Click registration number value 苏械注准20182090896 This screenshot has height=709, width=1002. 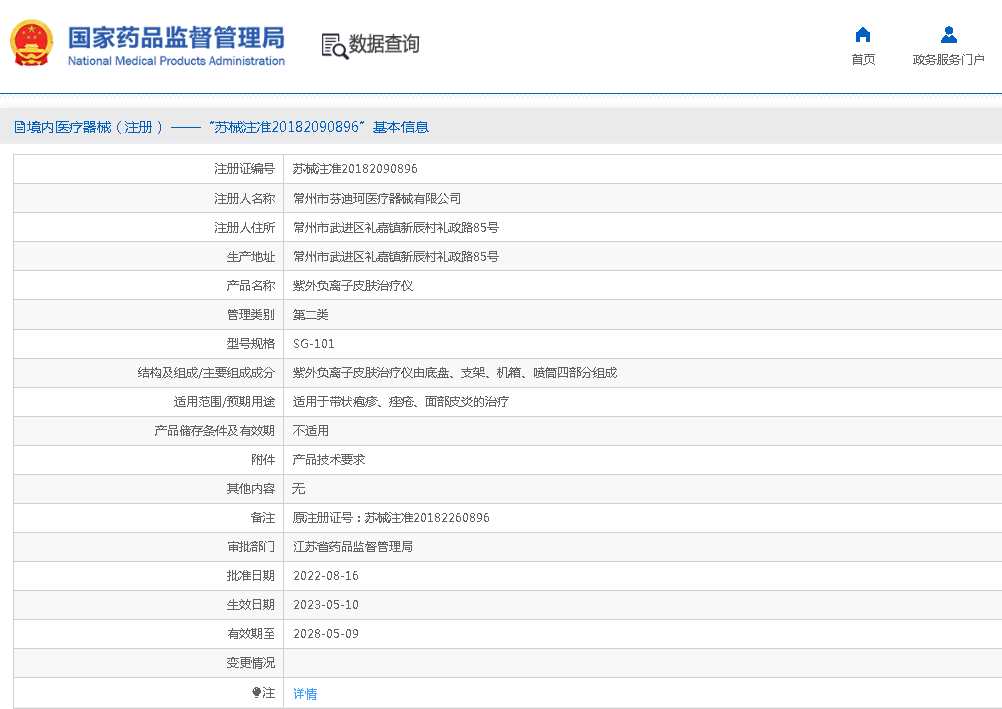[355, 169]
